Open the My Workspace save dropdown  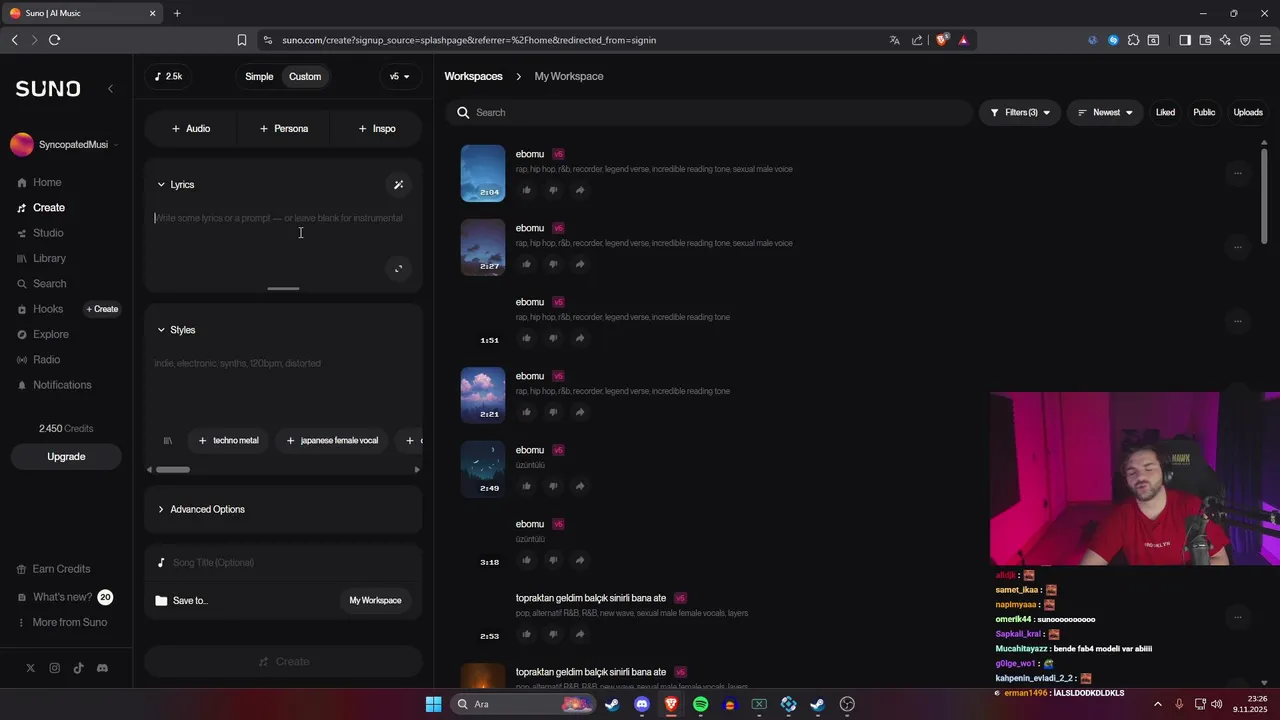tap(375, 601)
